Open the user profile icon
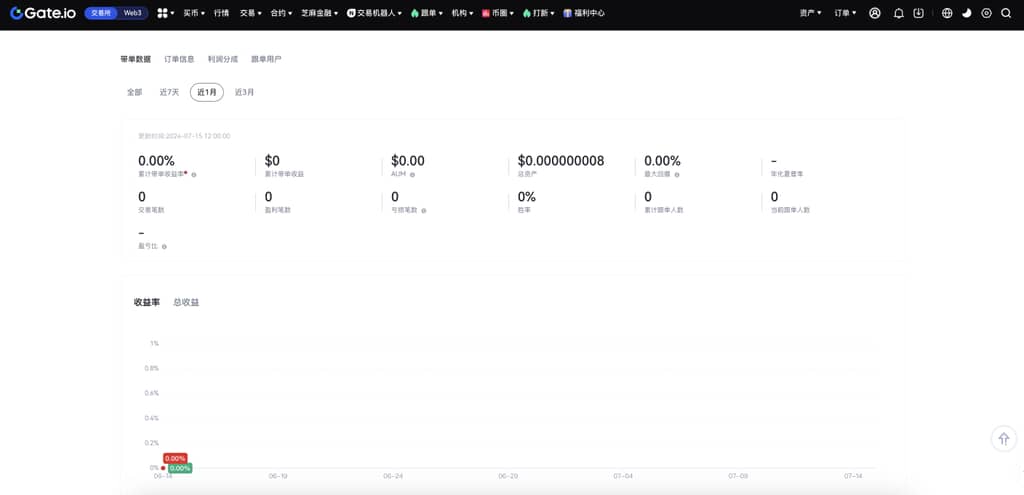This screenshot has height=495, width=1024. pos(875,13)
